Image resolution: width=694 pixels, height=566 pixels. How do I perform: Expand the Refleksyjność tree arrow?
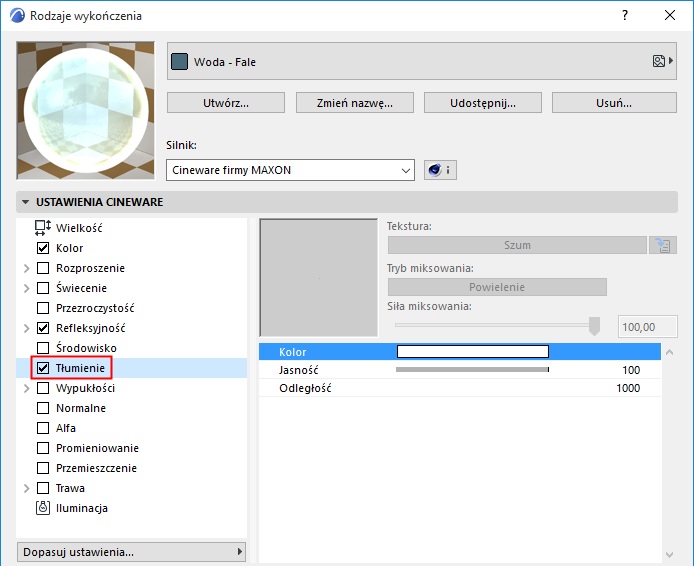tap(26, 328)
